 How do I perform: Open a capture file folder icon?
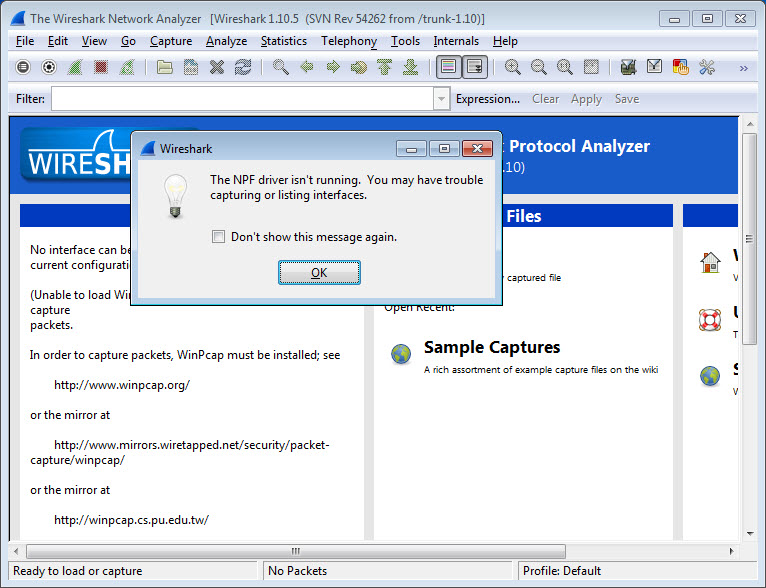coord(165,67)
